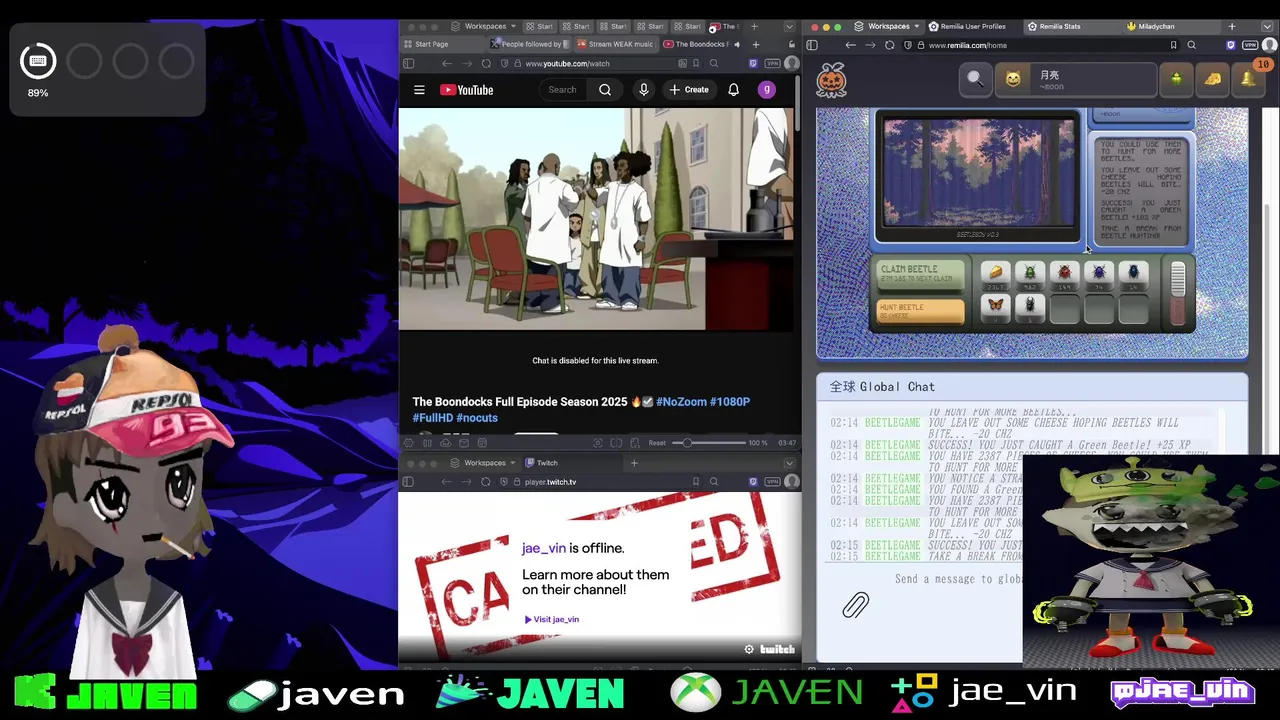The image size is (1280, 720).
Task: Mute audio on The Boondocks tab
Action: 737,44
